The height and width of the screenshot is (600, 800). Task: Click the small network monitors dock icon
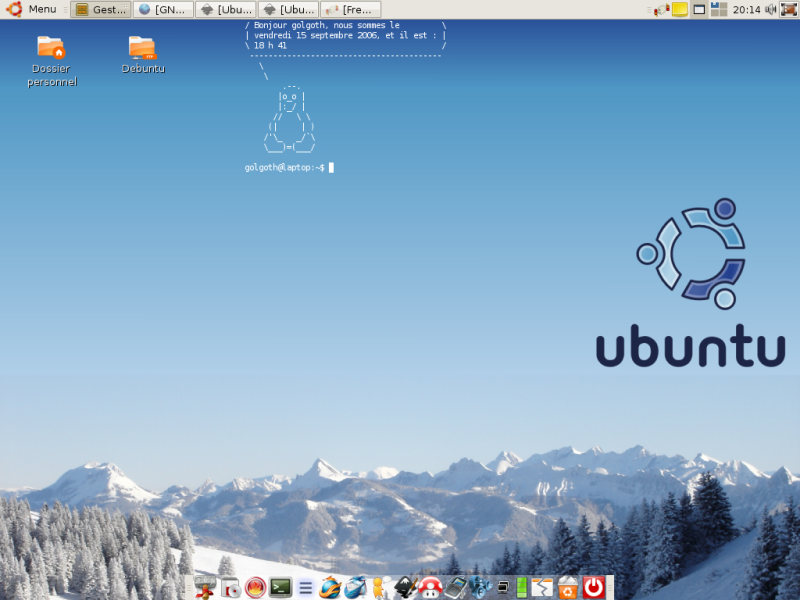pos(503,588)
